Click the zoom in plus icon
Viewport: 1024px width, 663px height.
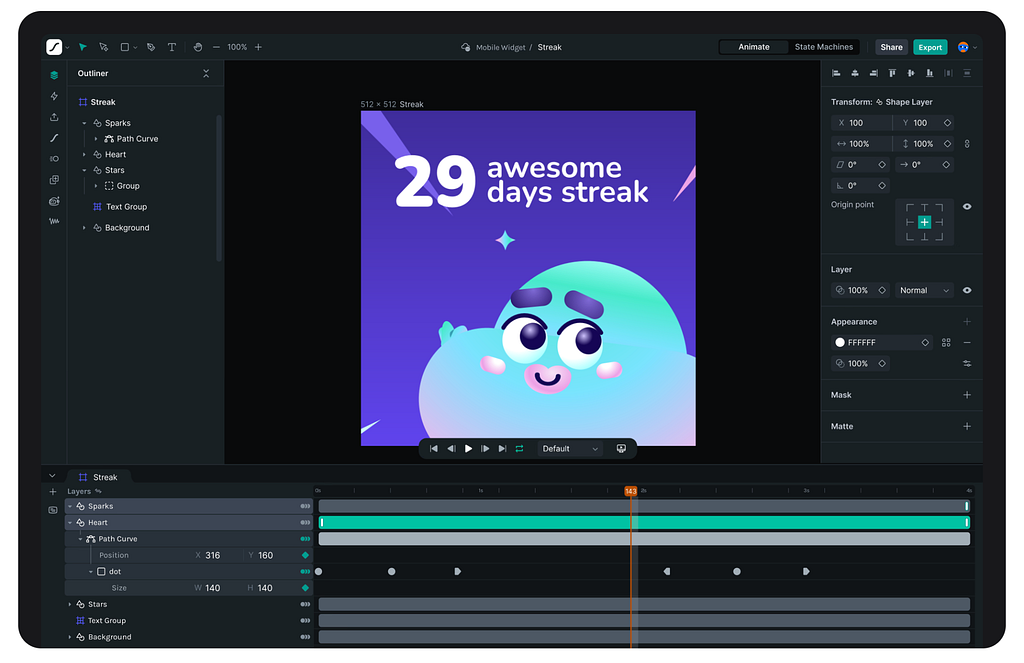pos(258,47)
